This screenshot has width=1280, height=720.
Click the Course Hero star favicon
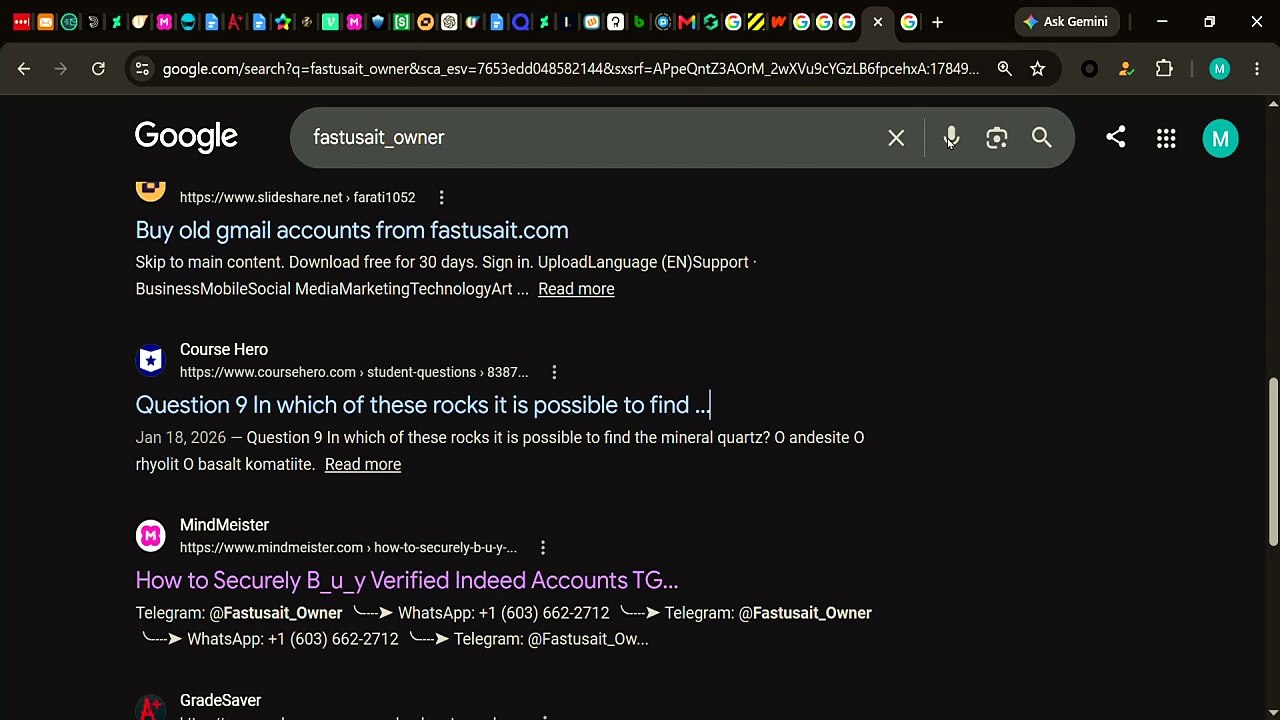click(150, 360)
